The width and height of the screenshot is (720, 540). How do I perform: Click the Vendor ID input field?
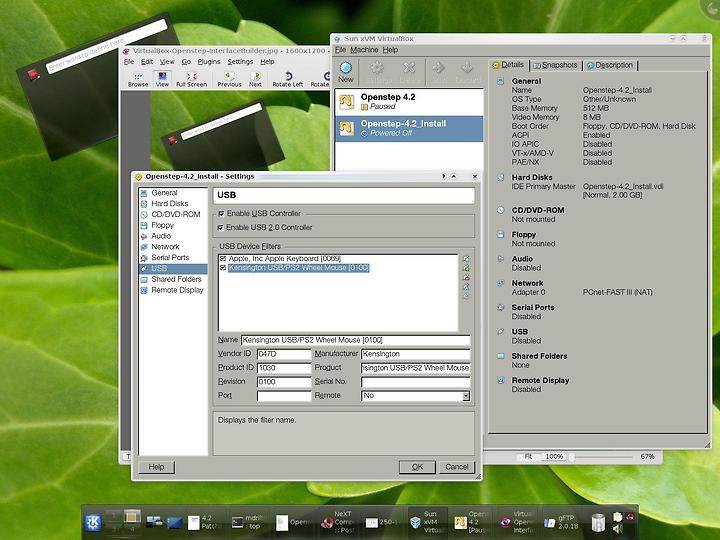283,354
